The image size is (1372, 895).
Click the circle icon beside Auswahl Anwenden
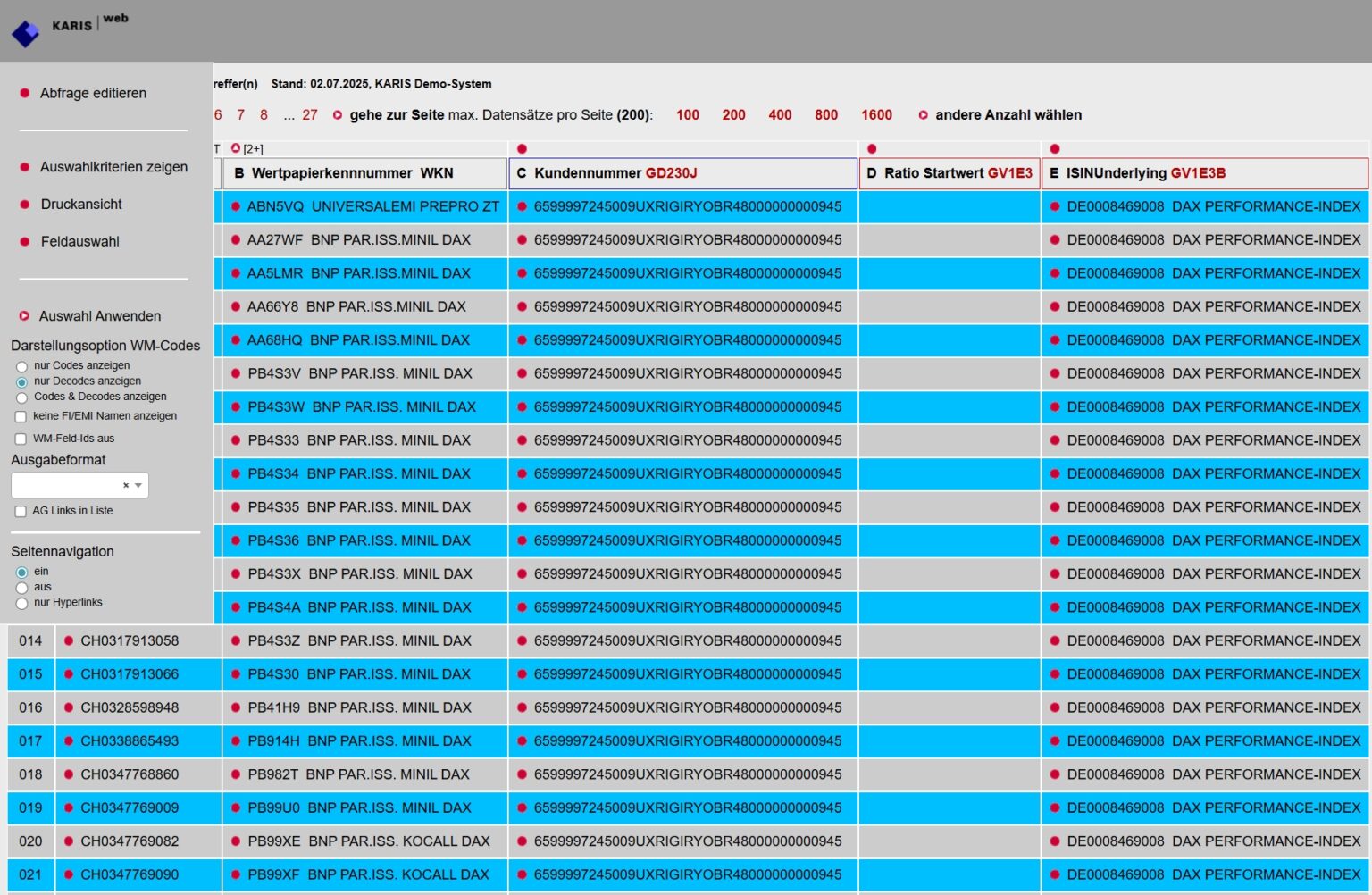(x=25, y=316)
